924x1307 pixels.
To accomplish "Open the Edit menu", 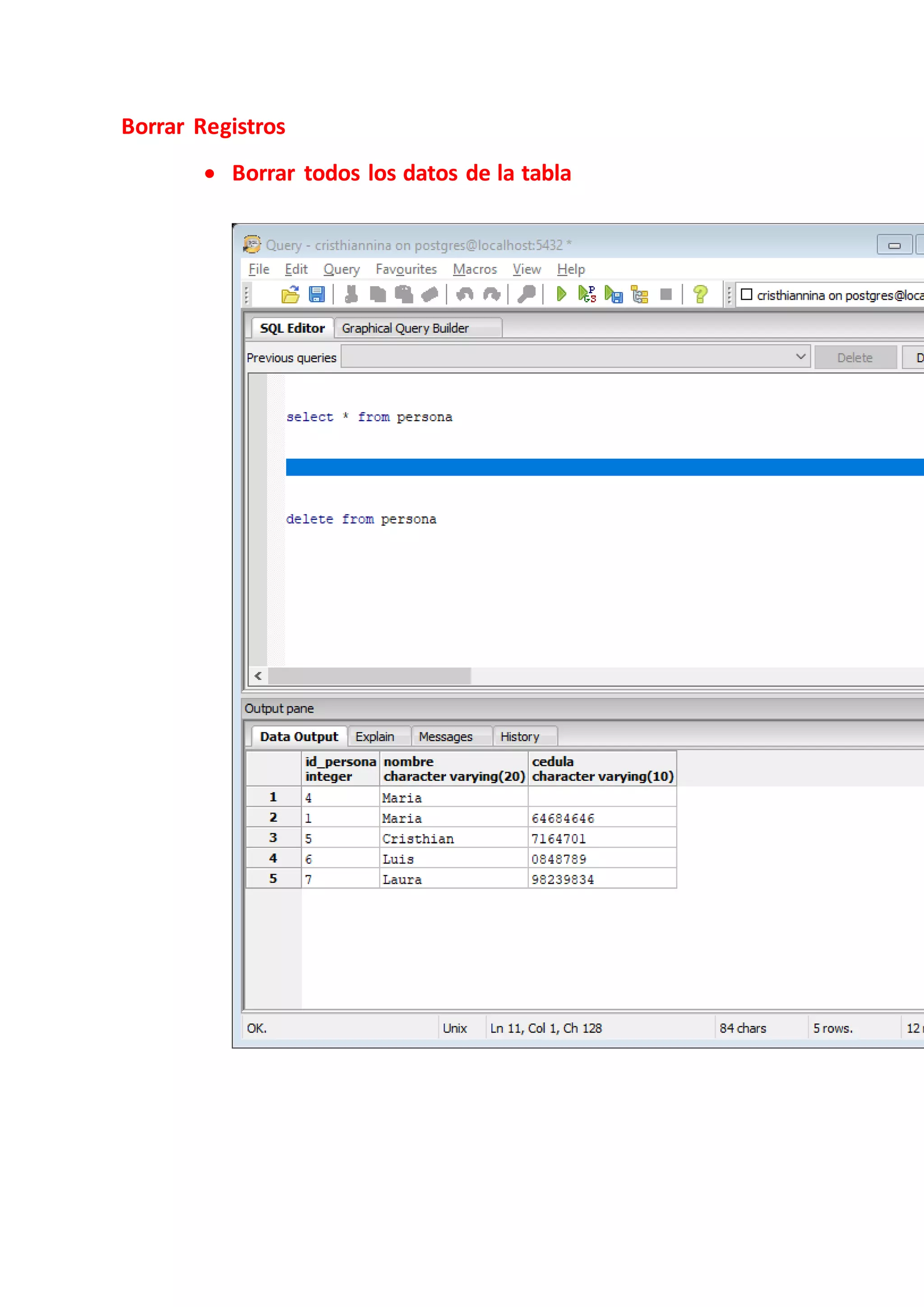I will (x=296, y=269).
